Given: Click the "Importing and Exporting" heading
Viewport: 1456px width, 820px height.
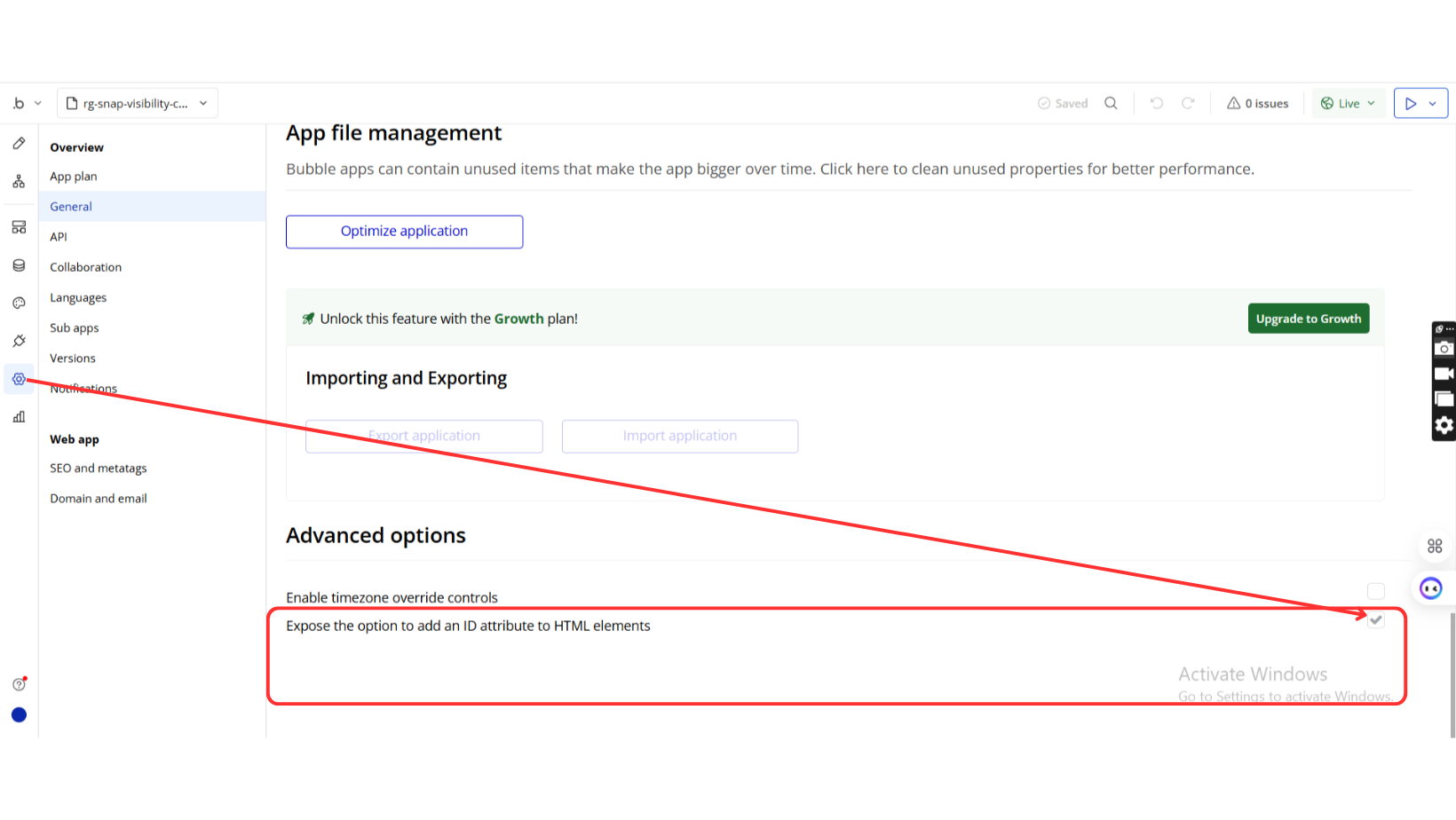Looking at the screenshot, I should [407, 378].
